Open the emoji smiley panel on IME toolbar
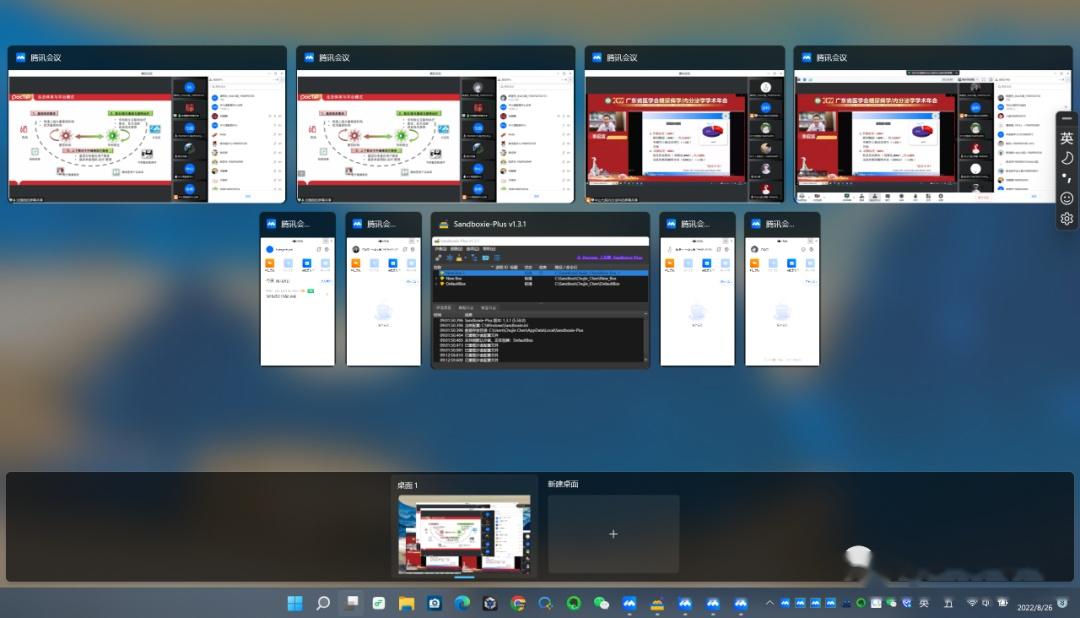This screenshot has height=618, width=1080. (1066, 198)
